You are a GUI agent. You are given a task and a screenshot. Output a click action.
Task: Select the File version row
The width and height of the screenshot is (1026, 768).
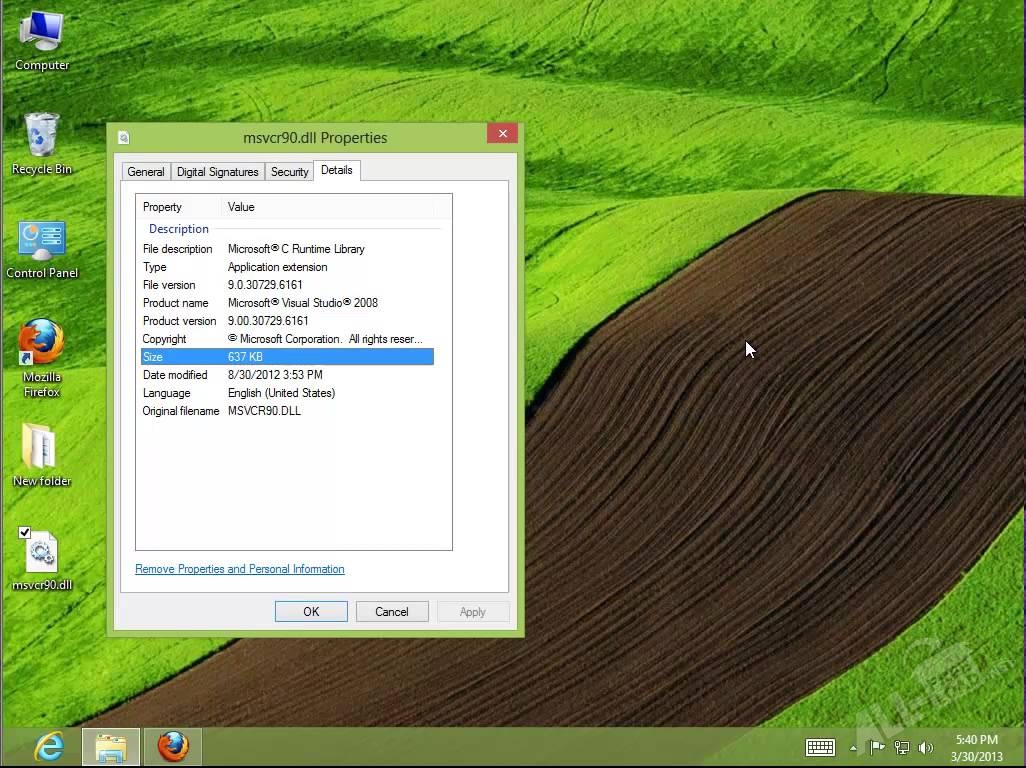287,285
